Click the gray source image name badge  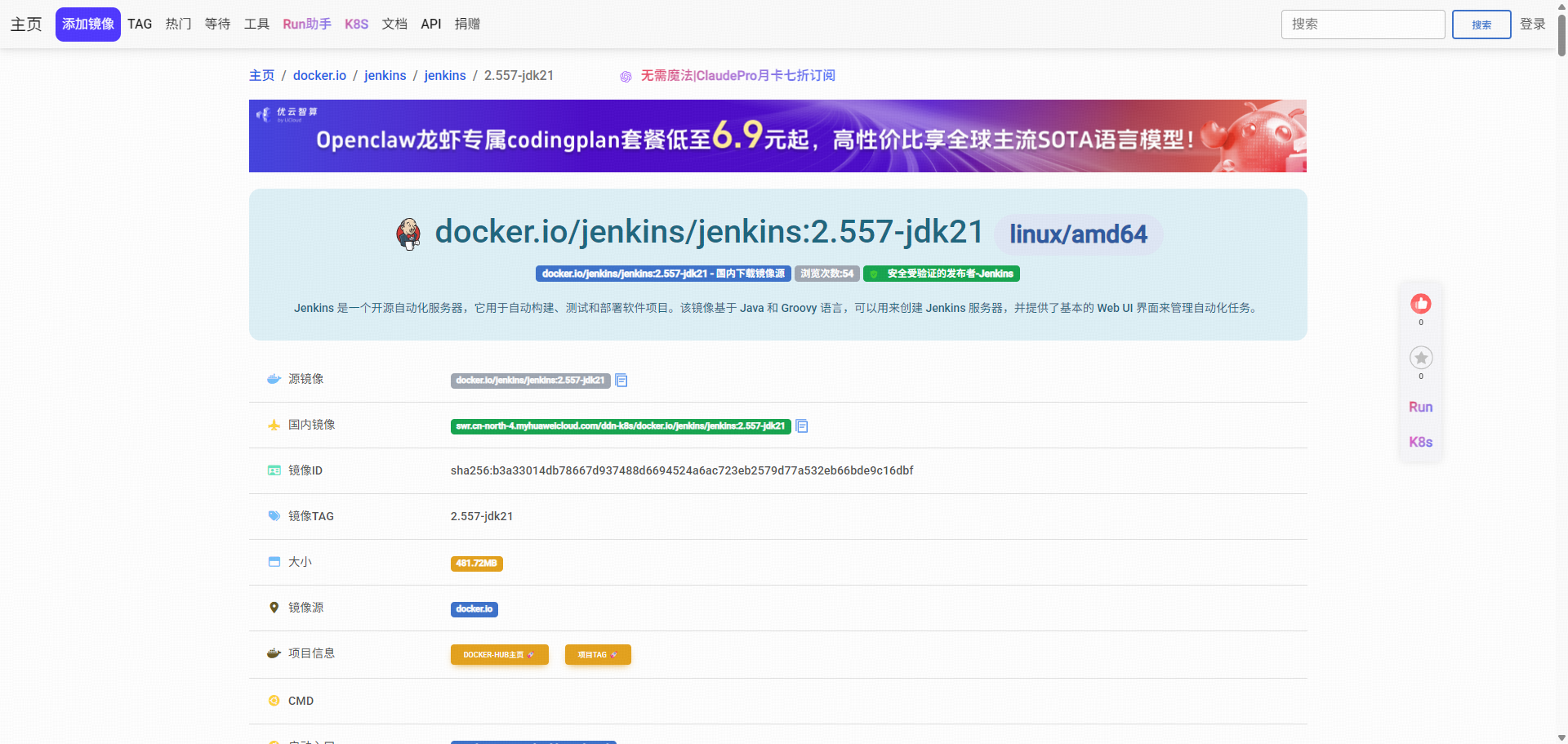[x=531, y=381]
